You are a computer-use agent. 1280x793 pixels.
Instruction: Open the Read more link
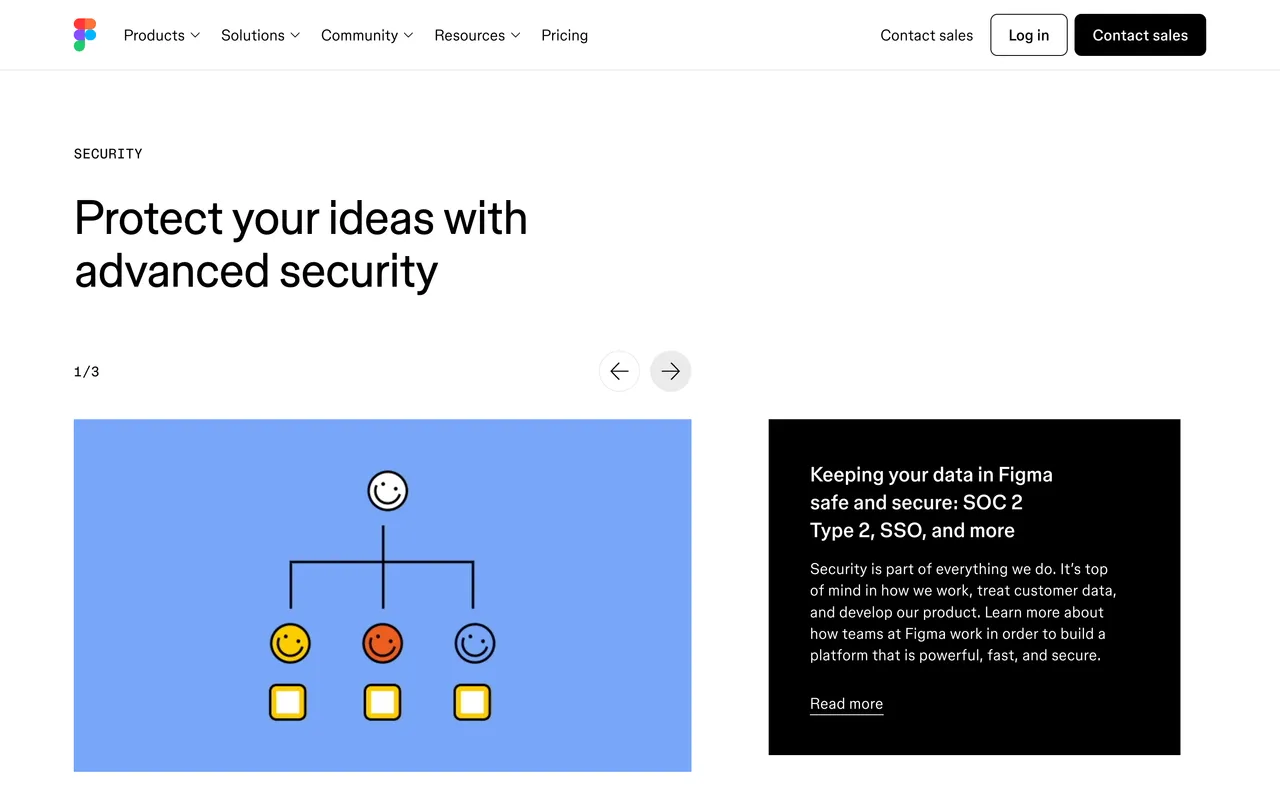(845, 703)
